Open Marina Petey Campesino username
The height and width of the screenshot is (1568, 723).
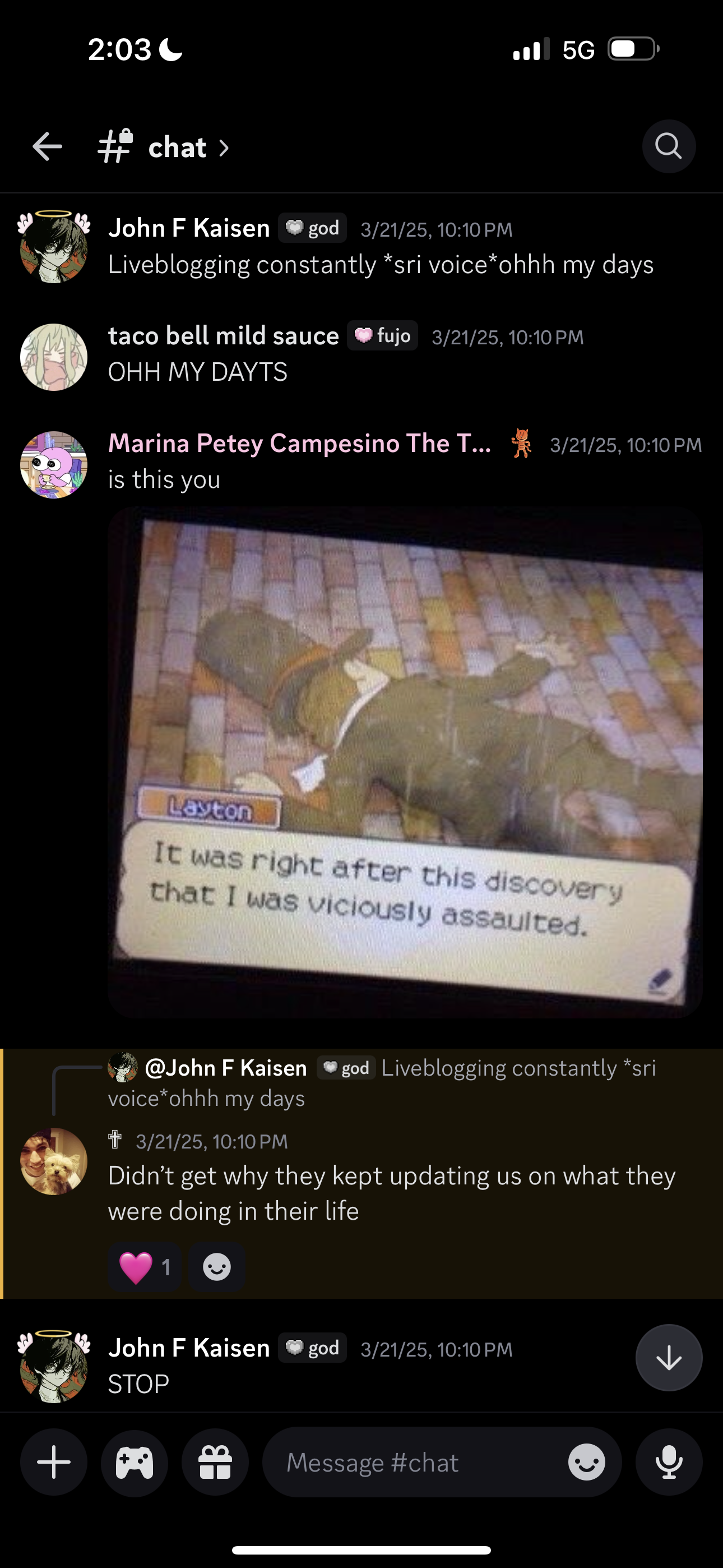coord(299,443)
